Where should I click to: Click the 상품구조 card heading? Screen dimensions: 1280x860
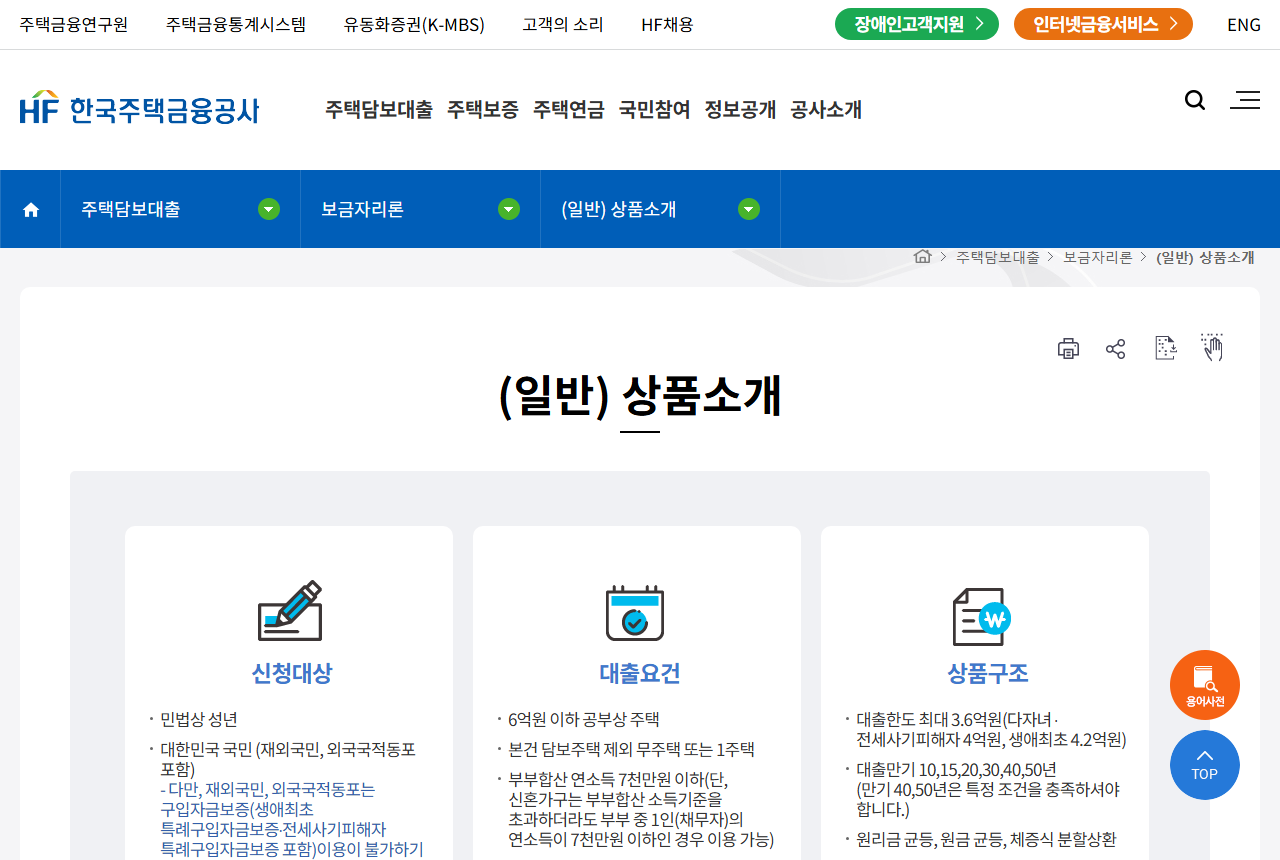click(988, 674)
